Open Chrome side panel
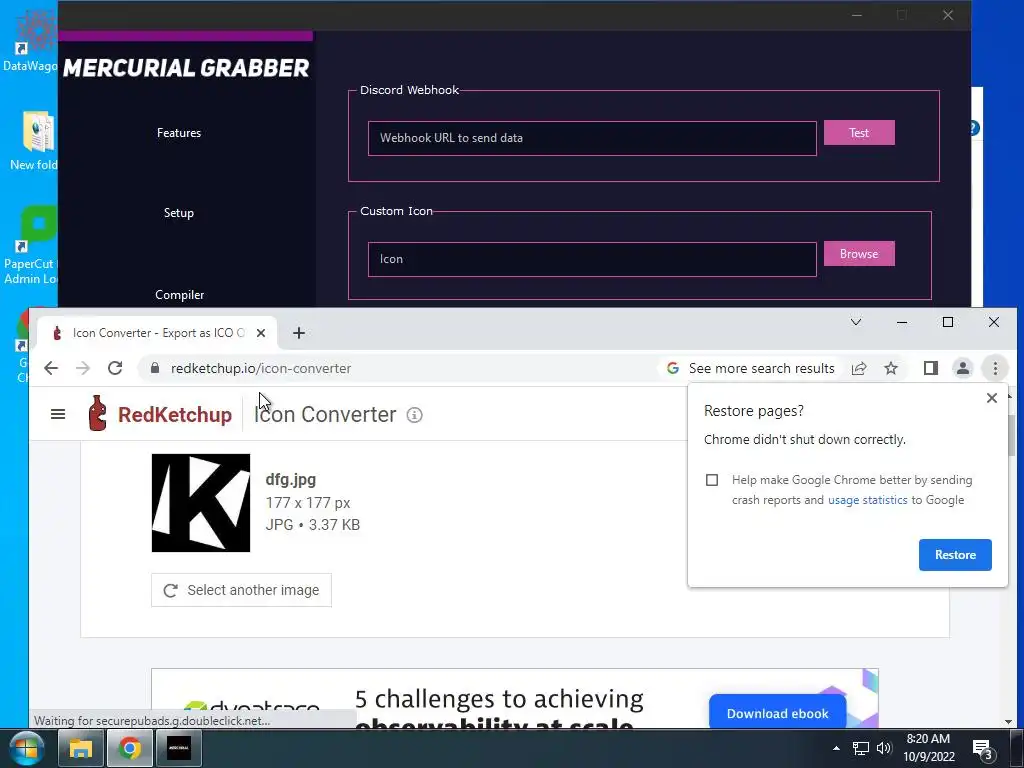 (931, 368)
